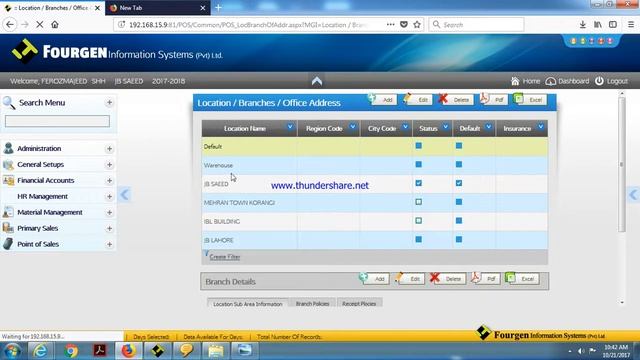Edit the Branch Details record

coord(410,279)
